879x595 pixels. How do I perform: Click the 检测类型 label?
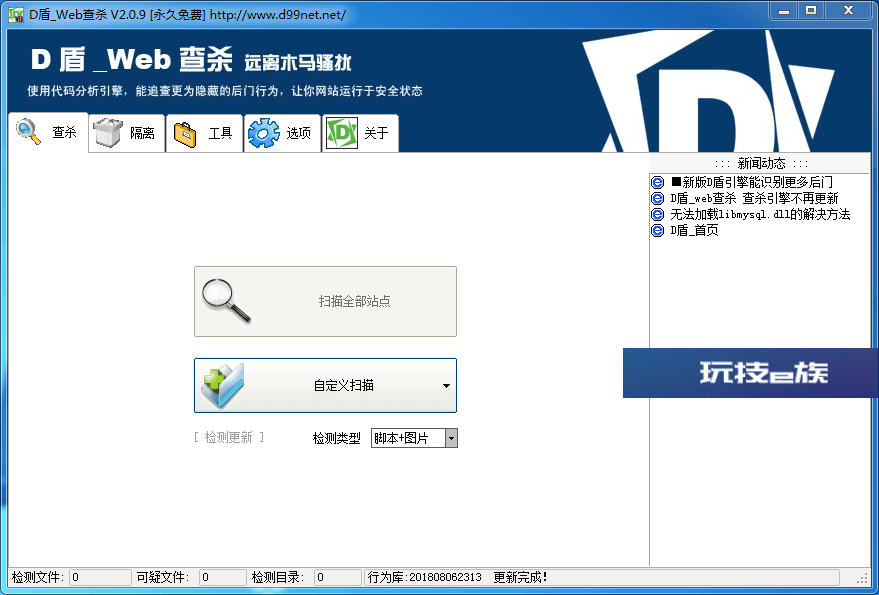[336, 439]
